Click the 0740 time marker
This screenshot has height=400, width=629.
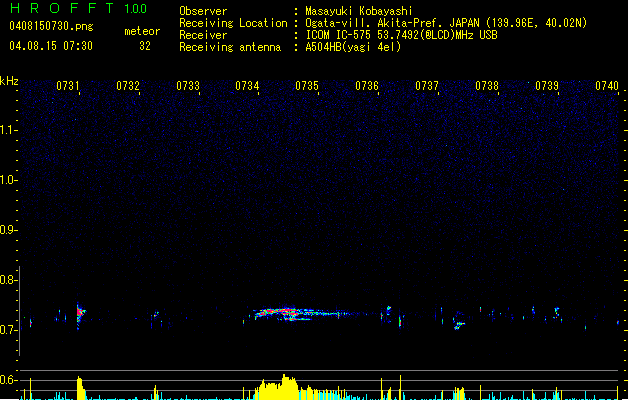tap(607, 86)
